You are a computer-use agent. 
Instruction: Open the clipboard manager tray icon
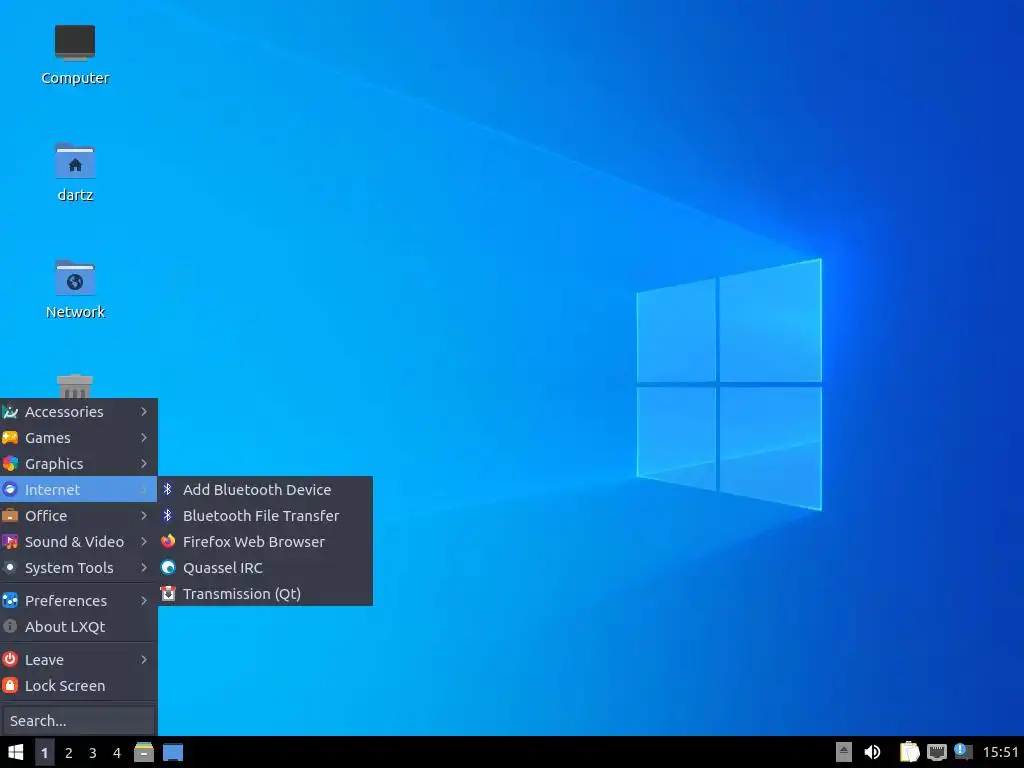point(909,752)
